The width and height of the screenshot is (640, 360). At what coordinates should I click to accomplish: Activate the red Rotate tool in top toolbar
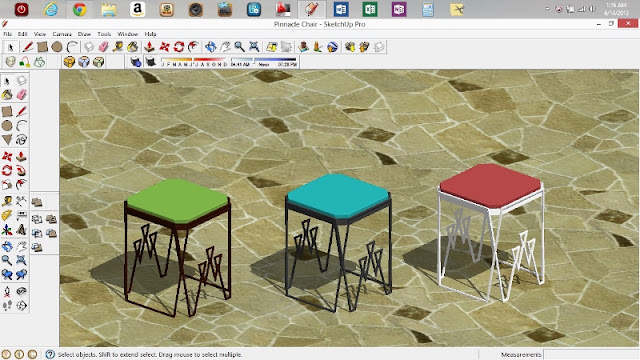[179, 47]
